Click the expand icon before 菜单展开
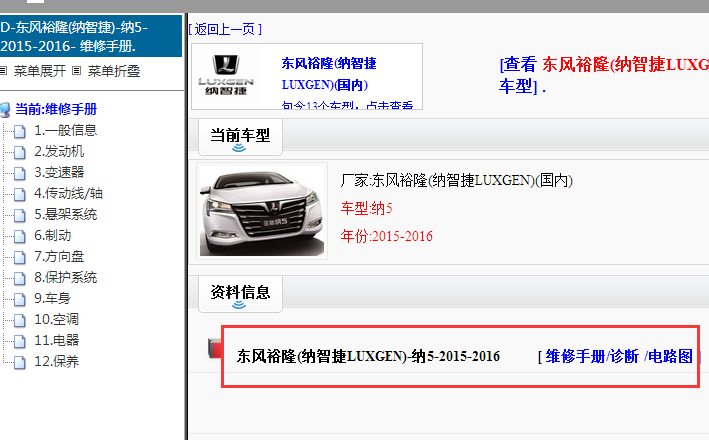The height and width of the screenshot is (440, 709). tap(4, 71)
